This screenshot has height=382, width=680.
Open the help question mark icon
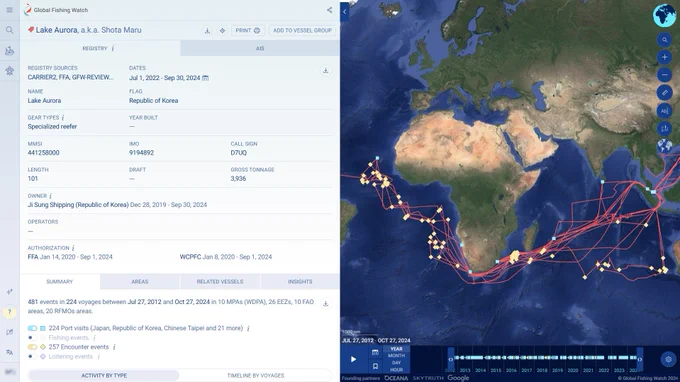10,312
